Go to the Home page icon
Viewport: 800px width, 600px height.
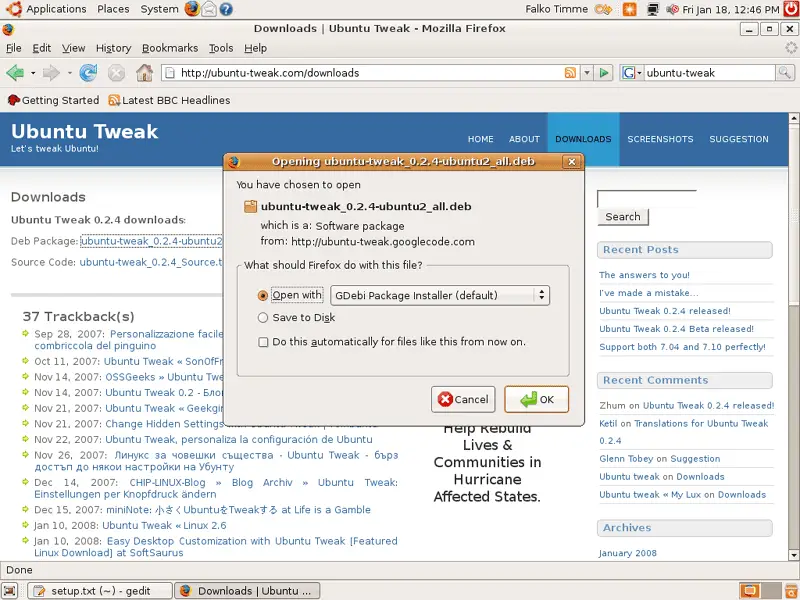144,73
